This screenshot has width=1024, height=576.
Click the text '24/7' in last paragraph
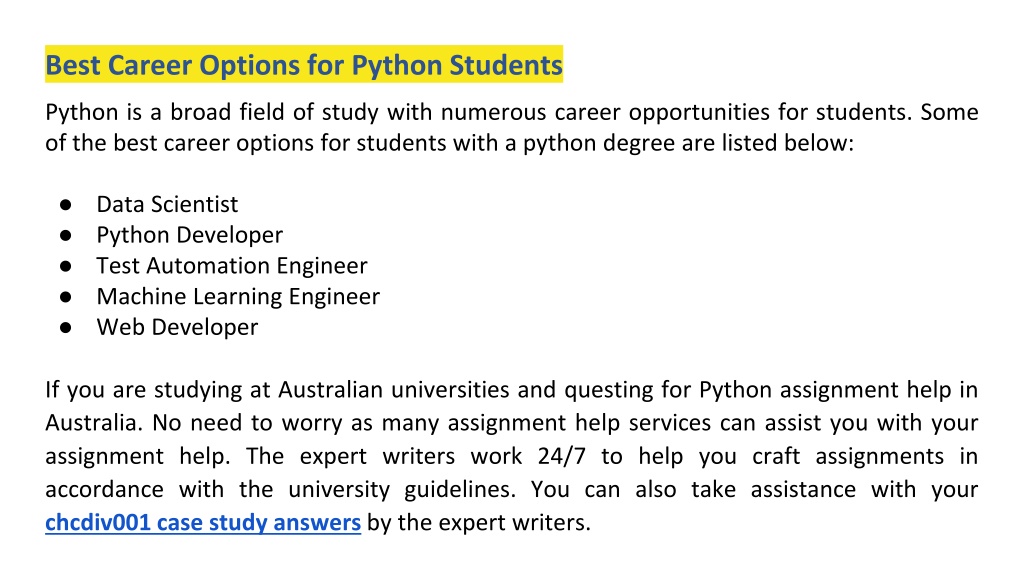(x=562, y=456)
